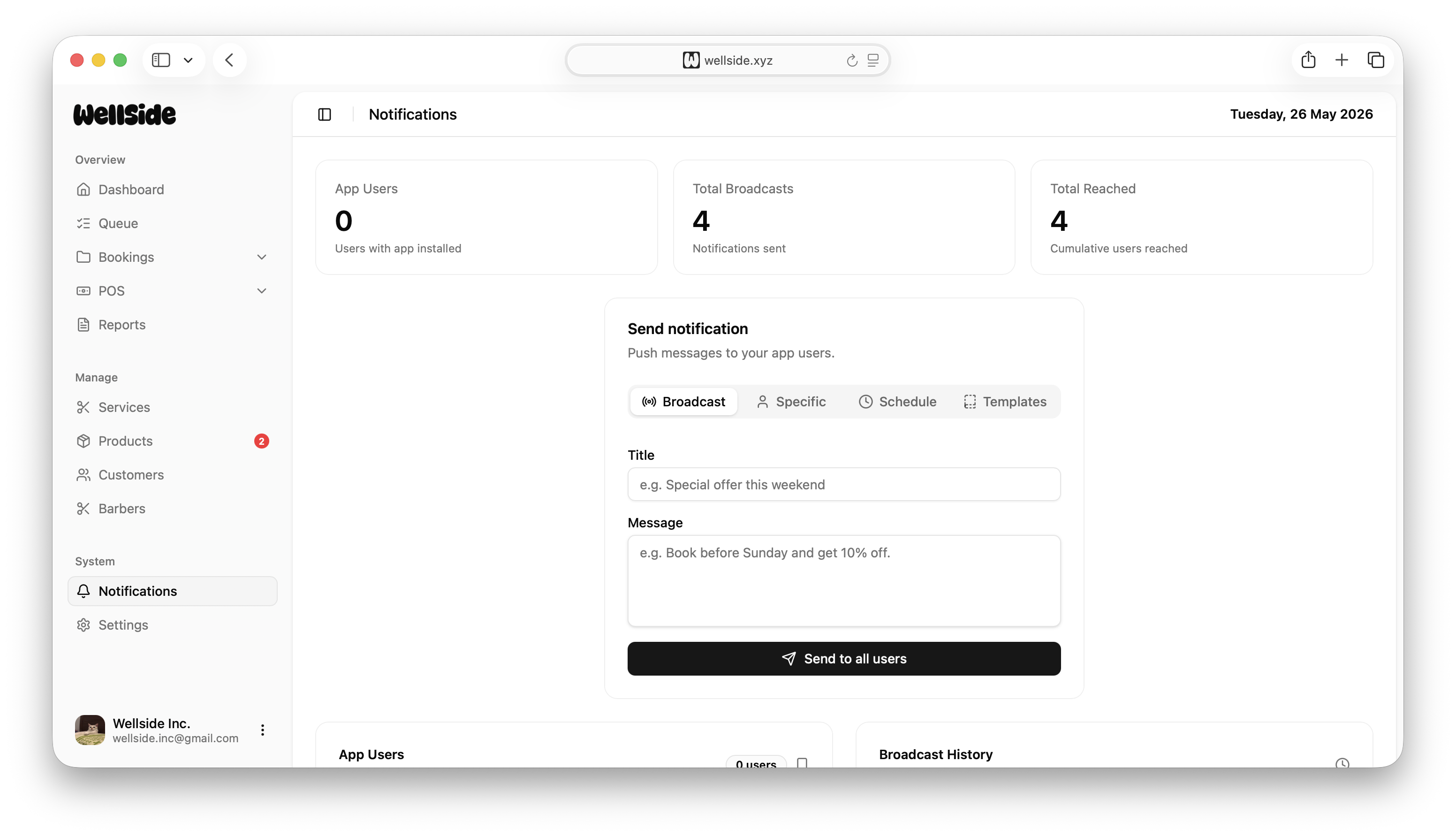Click the "Total Broadcasts" card label

coord(743,189)
